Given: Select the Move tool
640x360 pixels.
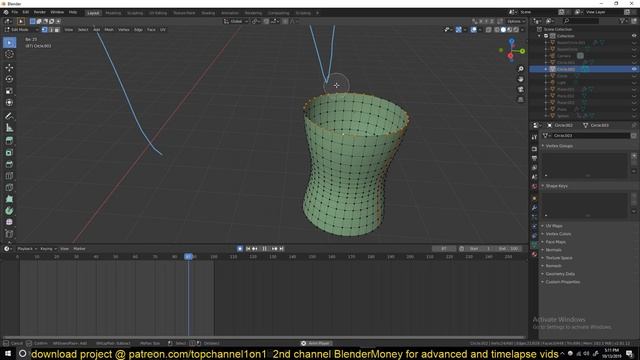Looking at the screenshot, I should point(9,68).
